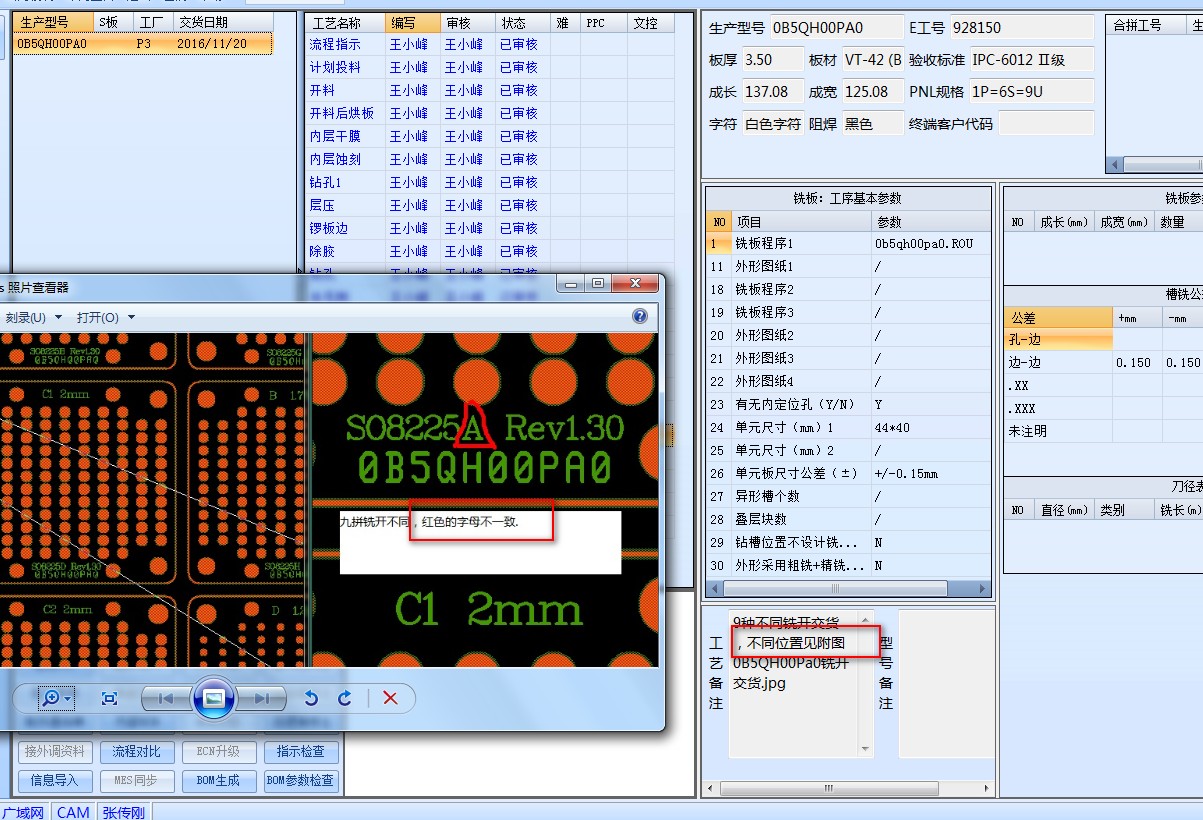
Task: Open photo viewer help question mark
Action: [x=641, y=316]
